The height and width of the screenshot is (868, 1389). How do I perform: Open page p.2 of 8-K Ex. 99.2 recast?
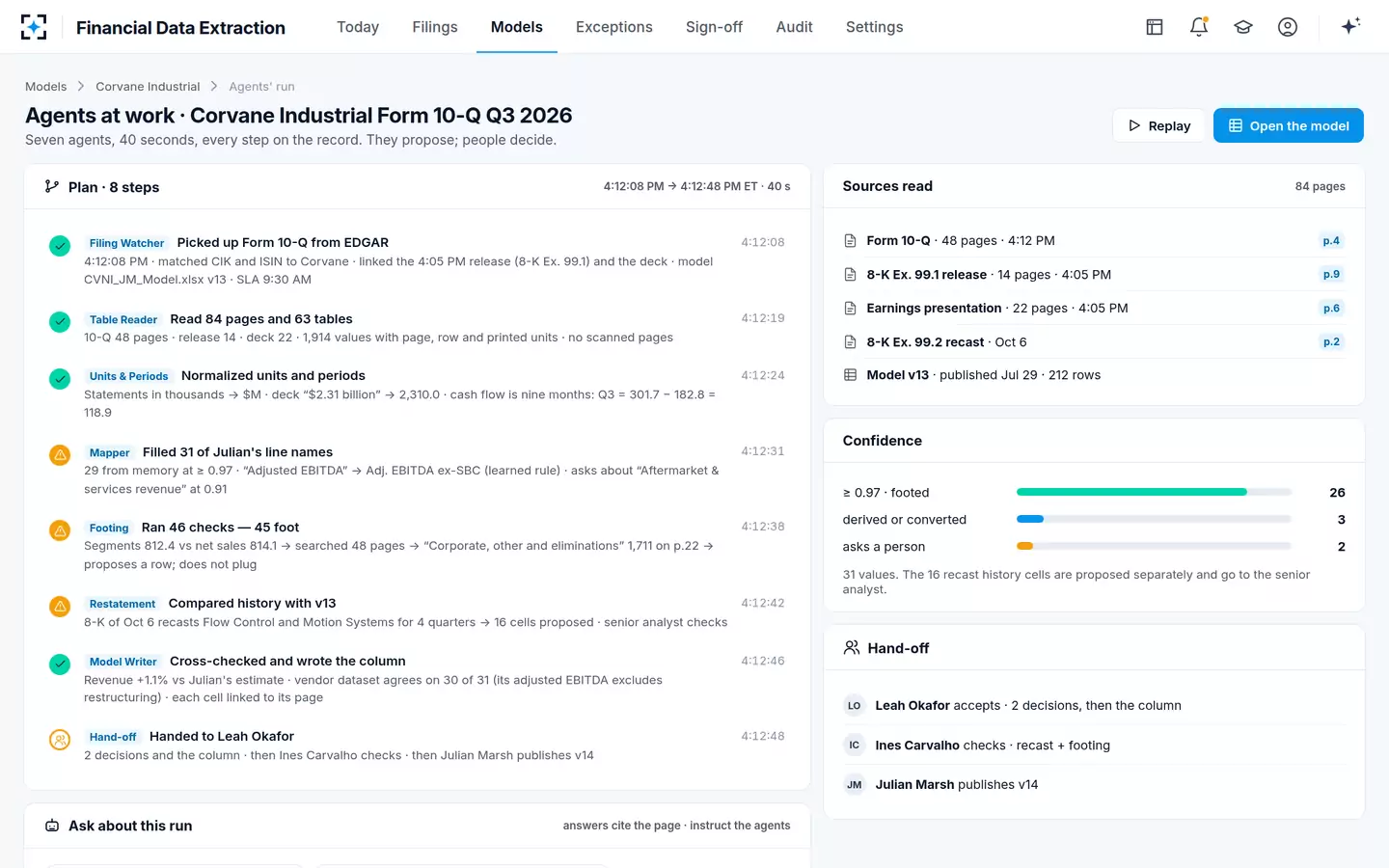(1331, 342)
